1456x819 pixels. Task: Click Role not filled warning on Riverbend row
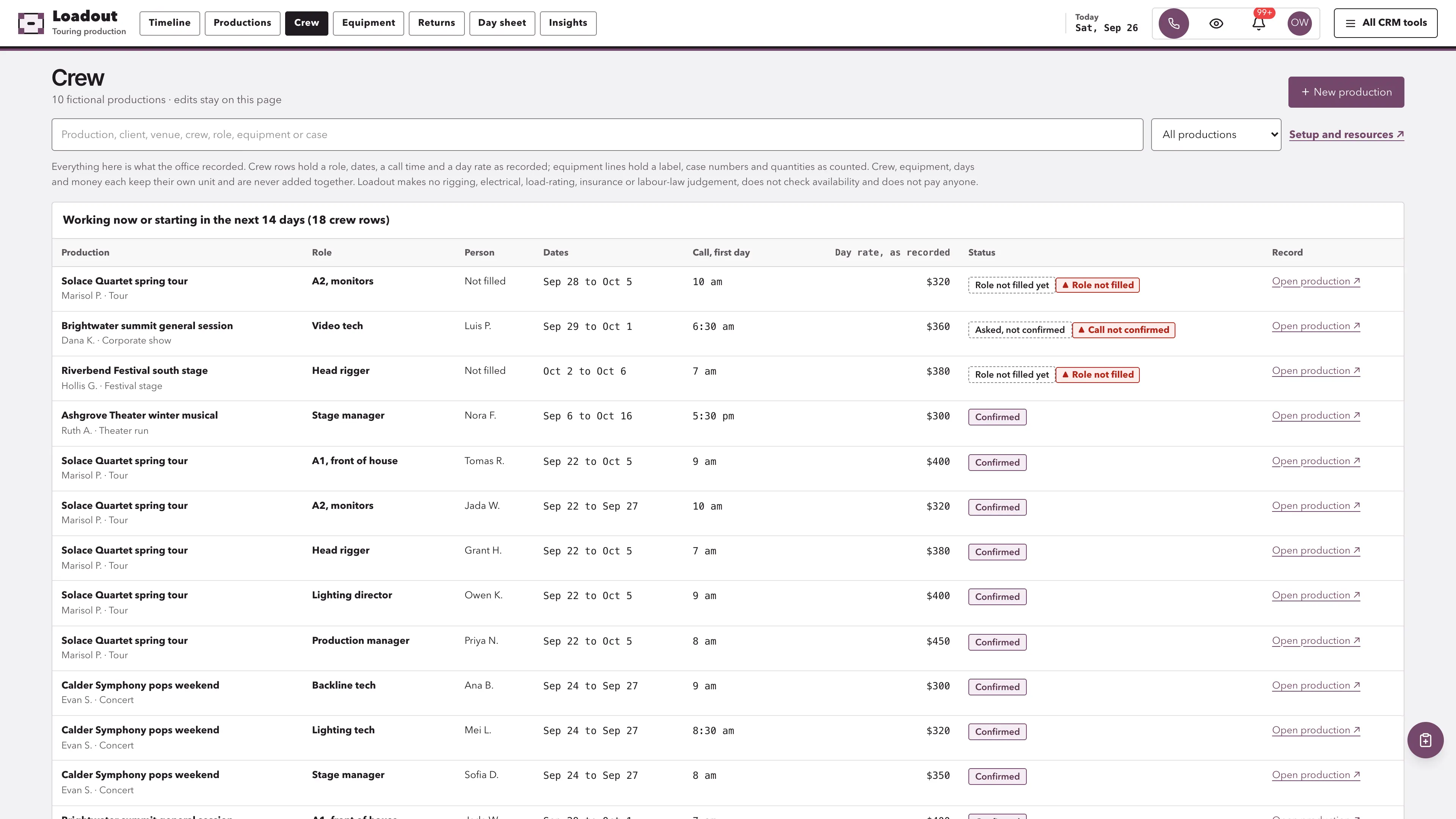point(1098,375)
